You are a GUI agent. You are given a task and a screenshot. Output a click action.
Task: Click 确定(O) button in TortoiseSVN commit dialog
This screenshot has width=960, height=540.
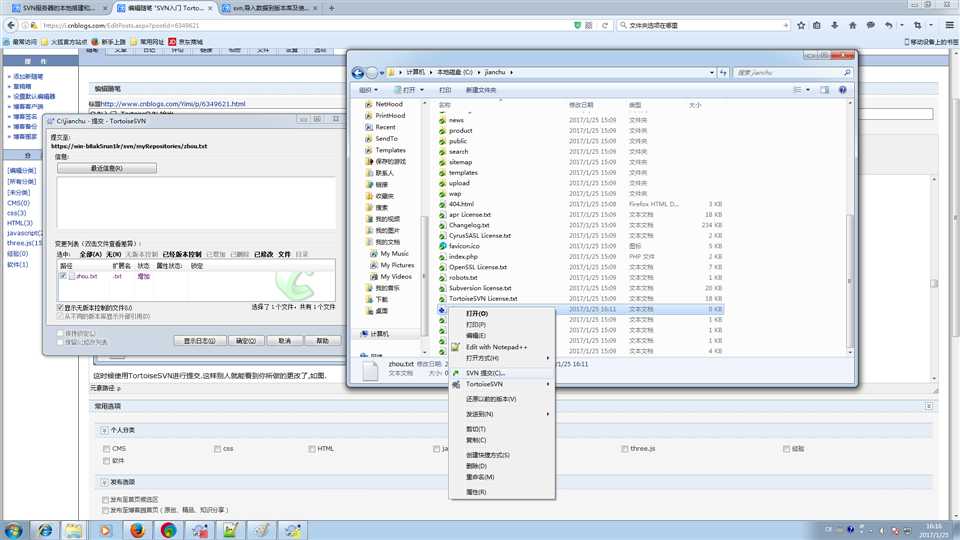tap(246, 341)
